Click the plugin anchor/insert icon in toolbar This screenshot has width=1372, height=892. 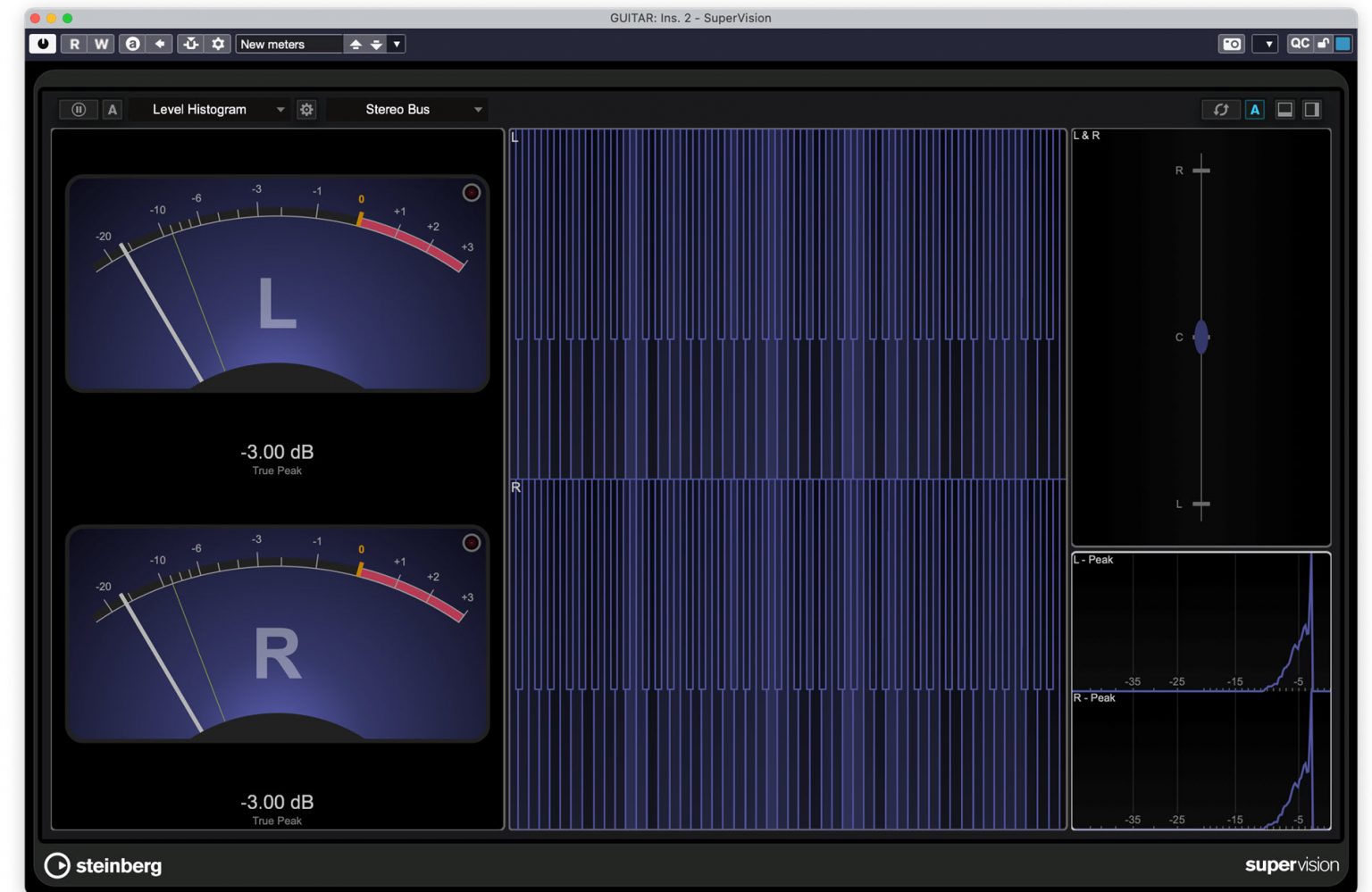point(190,43)
